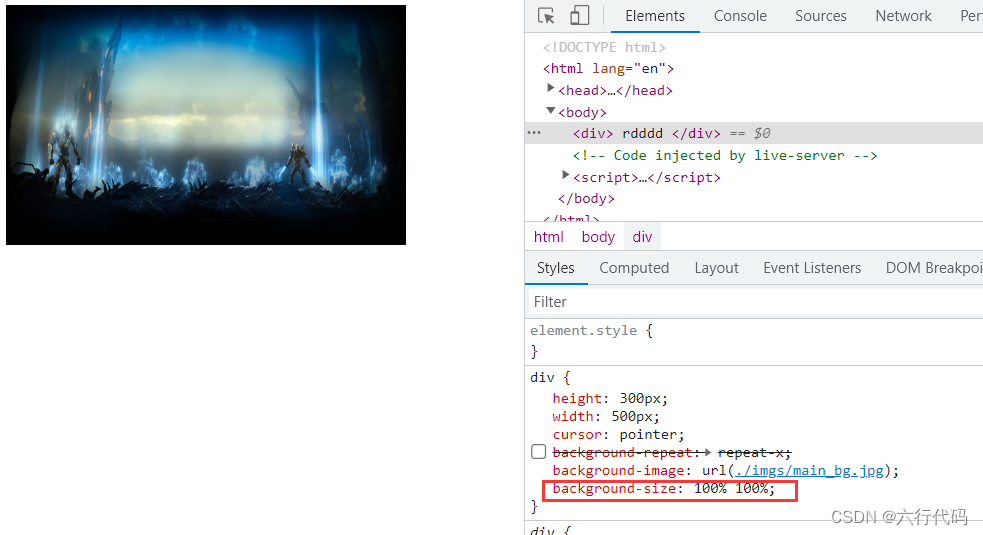Select the DOCTYPE html line
The width and height of the screenshot is (983, 535).
604,47
